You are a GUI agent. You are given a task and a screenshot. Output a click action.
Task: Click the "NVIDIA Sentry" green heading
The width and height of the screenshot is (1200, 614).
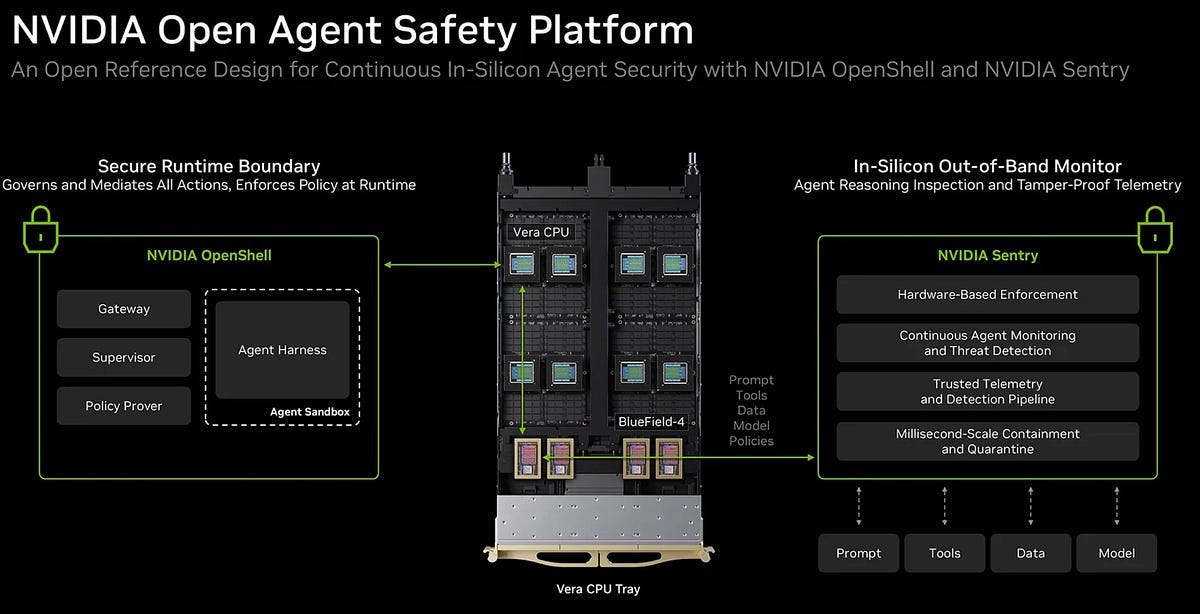(988, 255)
